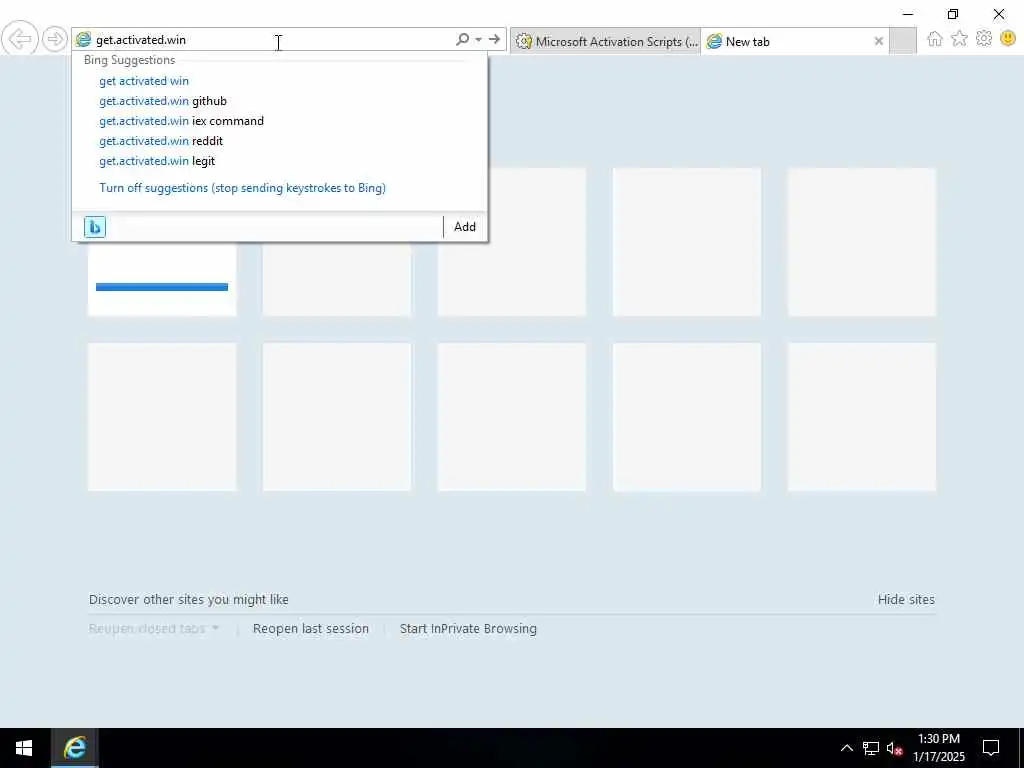Viewport: 1024px width, 768px height.
Task: Click the magnifier search icon in address bar
Action: 462,39
